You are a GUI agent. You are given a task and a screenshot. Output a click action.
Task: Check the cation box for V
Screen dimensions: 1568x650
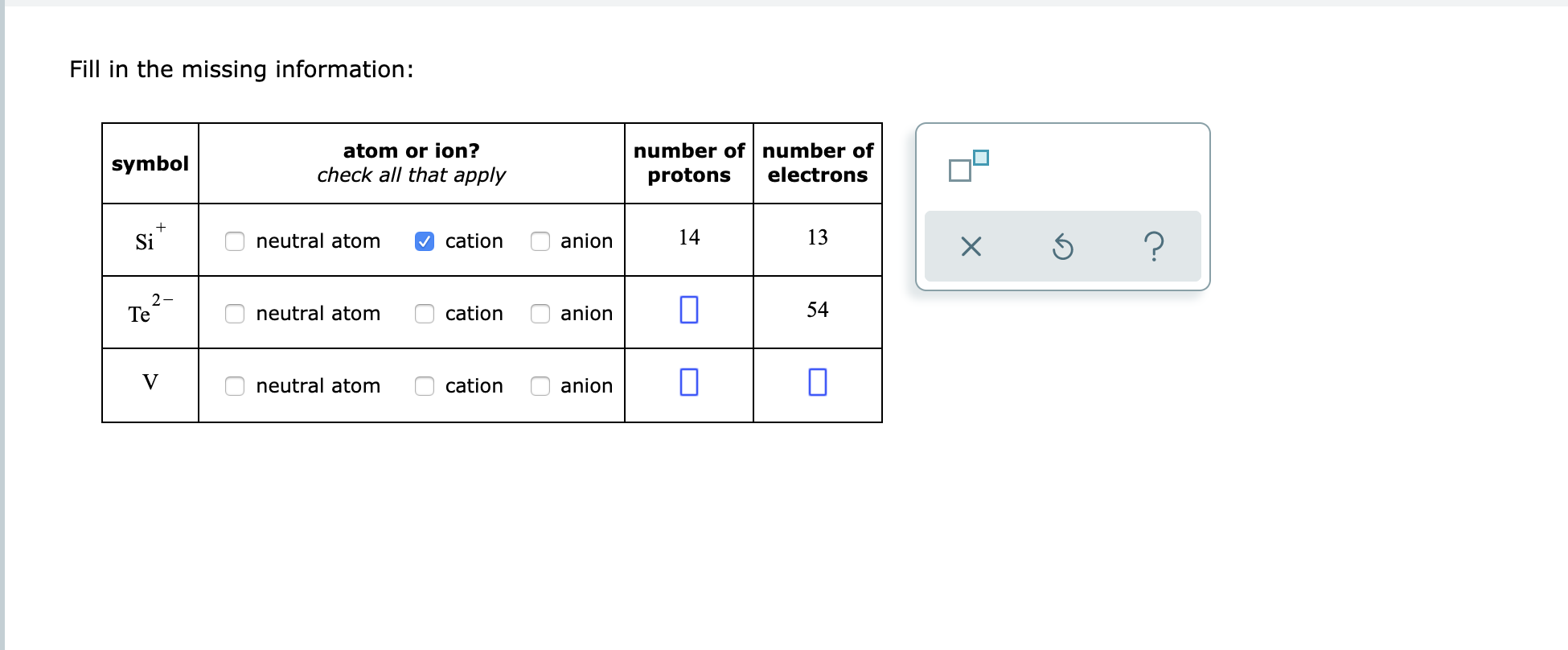tap(424, 386)
